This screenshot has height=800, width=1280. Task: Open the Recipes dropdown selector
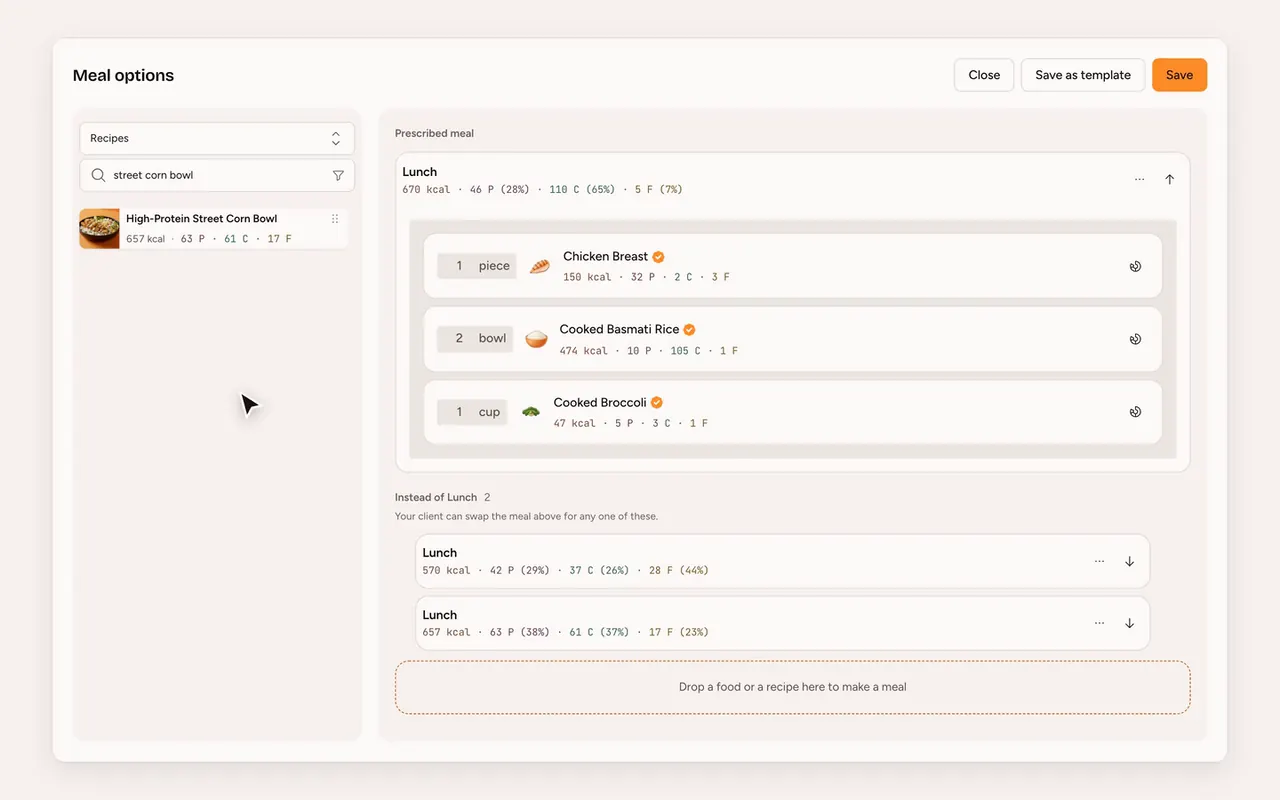pyautogui.click(x=217, y=139)
